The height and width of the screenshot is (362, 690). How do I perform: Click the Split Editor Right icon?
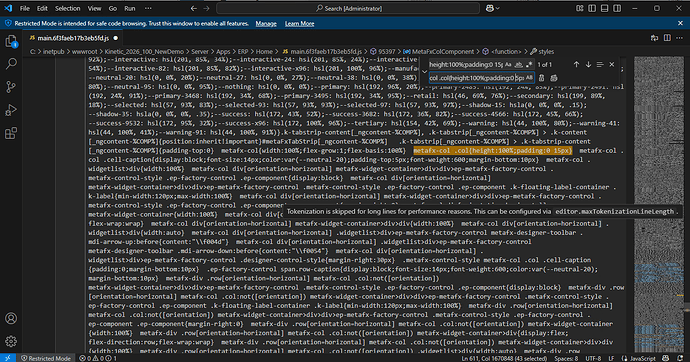(x=667, y=38)
